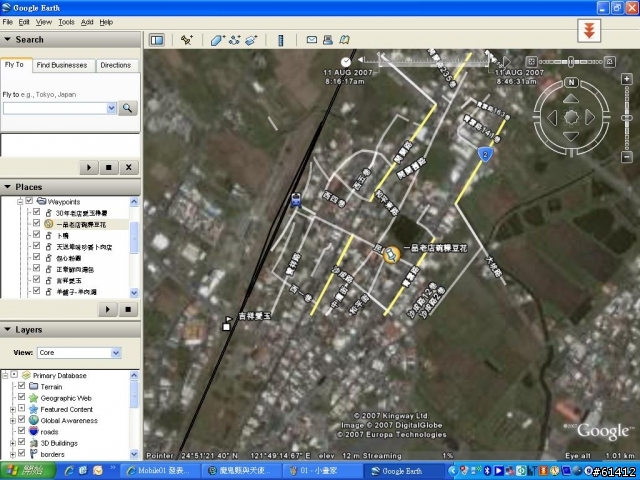Click the Add Image Overlay toolbar icon
Image resolution: width=640 pixels, height=480 pixels.
[x=251, y=40]
